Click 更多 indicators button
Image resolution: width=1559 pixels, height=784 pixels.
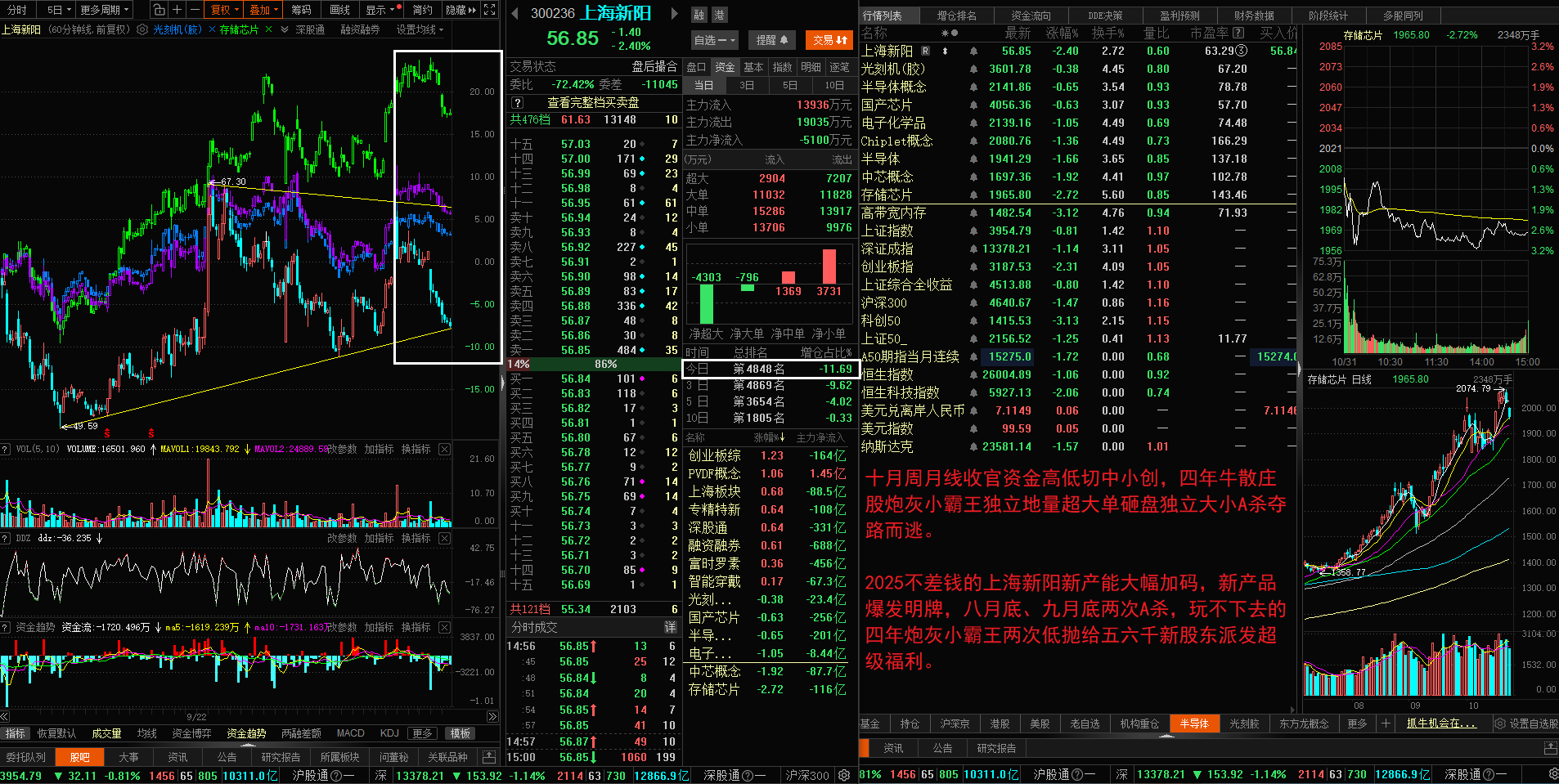click(422, 733)
